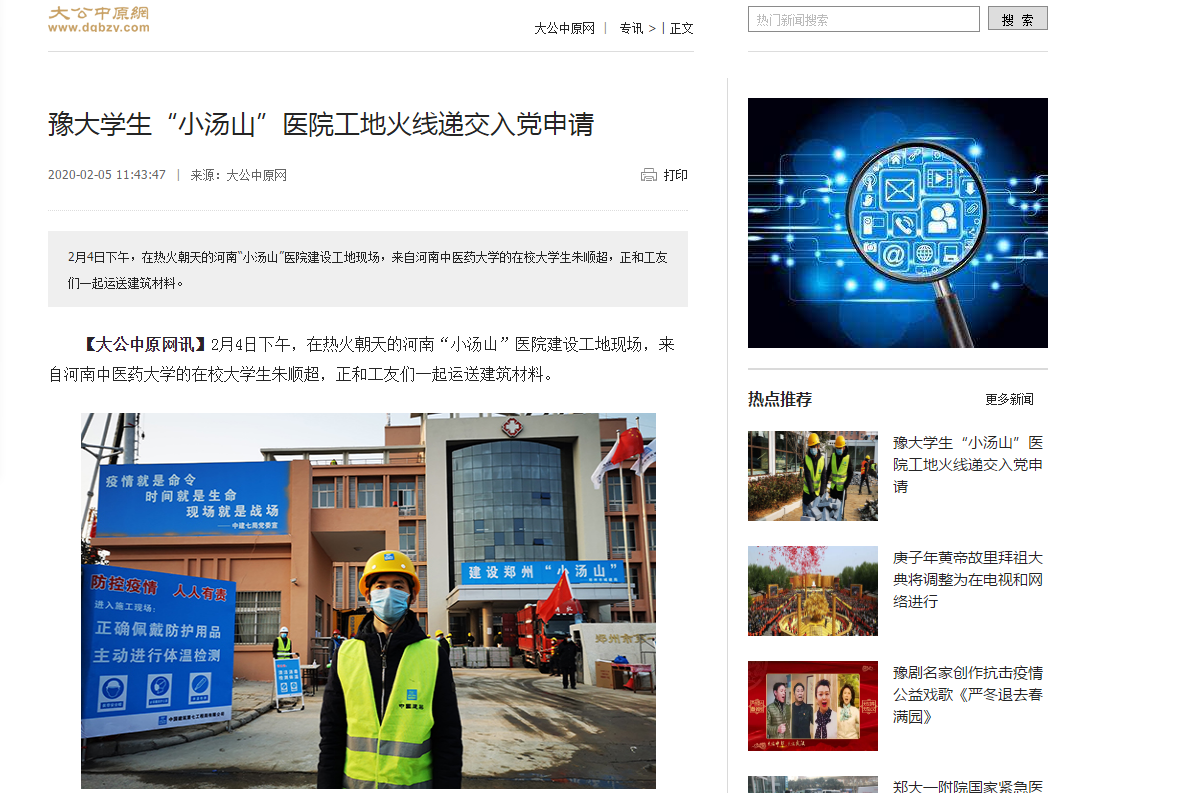Open 大公中原网 breadcrumb link
Image resolution: width=1187 pixels, height=793 pixels.
(564, 28)
